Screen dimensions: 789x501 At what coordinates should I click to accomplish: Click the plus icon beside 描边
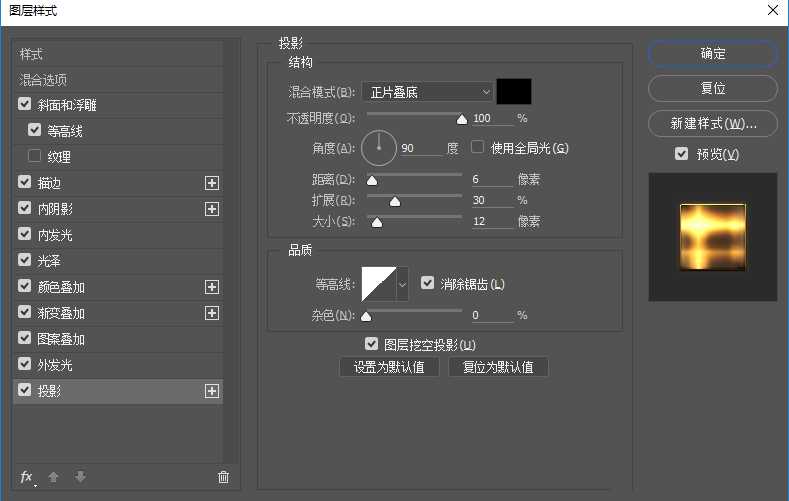(x=212, y=183)
